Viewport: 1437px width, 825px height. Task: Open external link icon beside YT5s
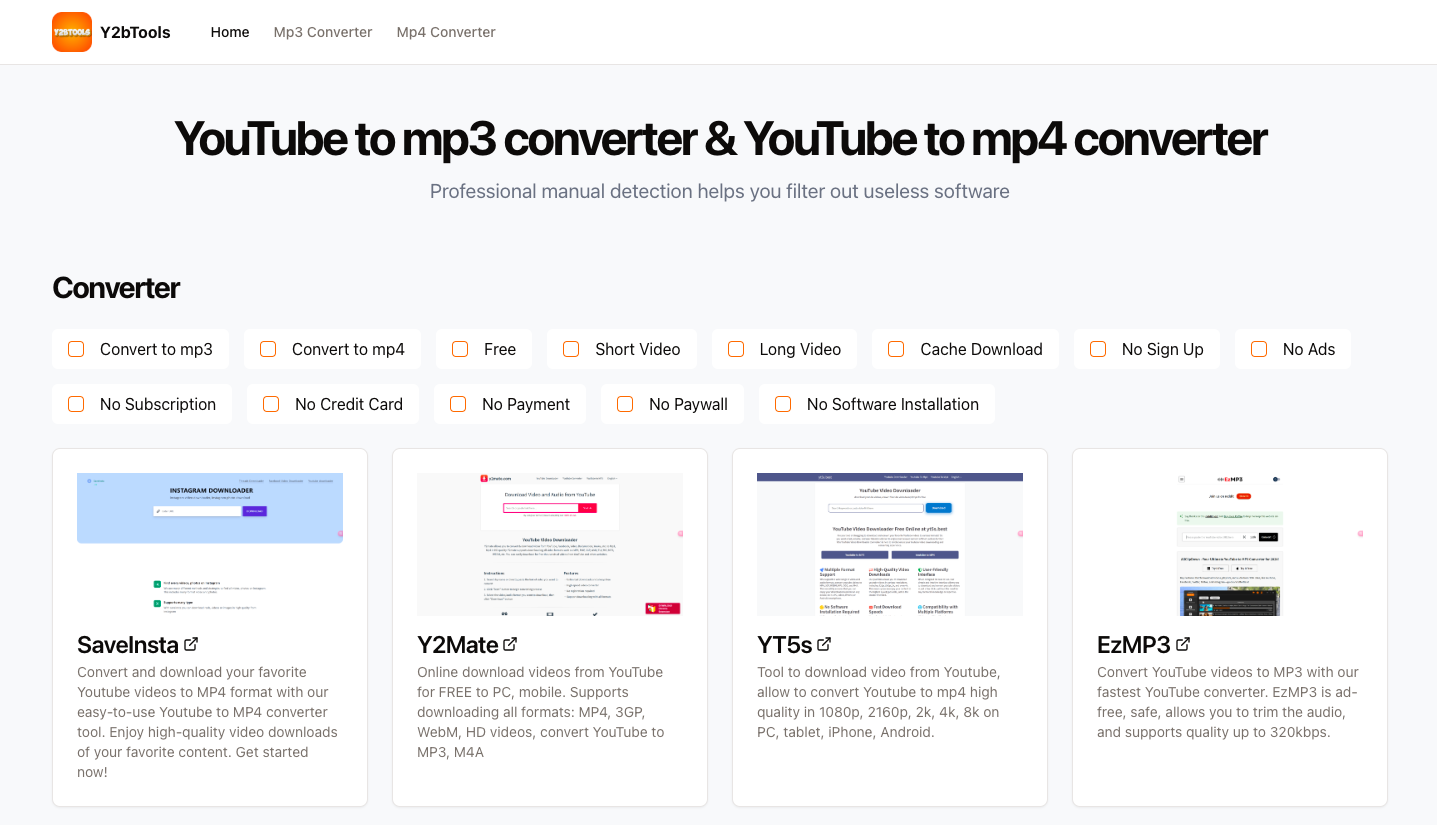(824, 644)
